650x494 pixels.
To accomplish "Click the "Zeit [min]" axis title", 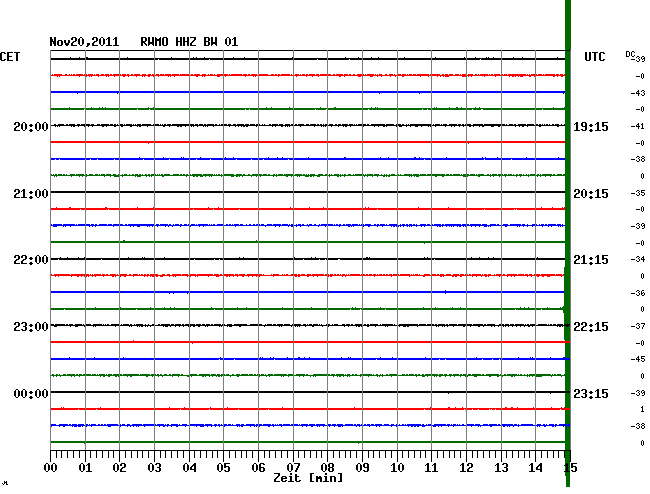I will tap(308, 478).
